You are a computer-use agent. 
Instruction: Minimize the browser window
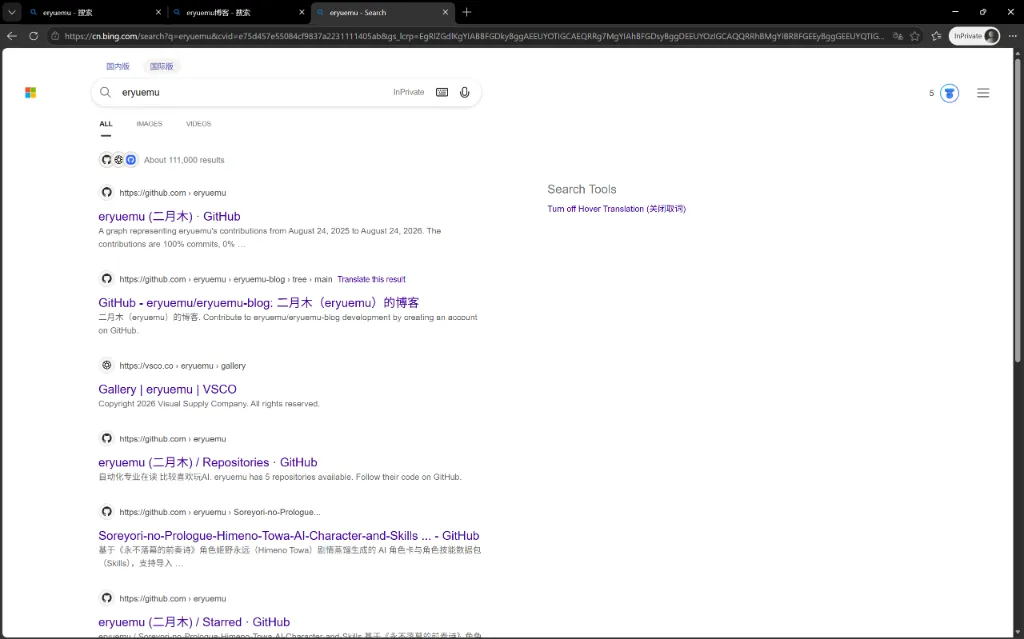point(955,12)
